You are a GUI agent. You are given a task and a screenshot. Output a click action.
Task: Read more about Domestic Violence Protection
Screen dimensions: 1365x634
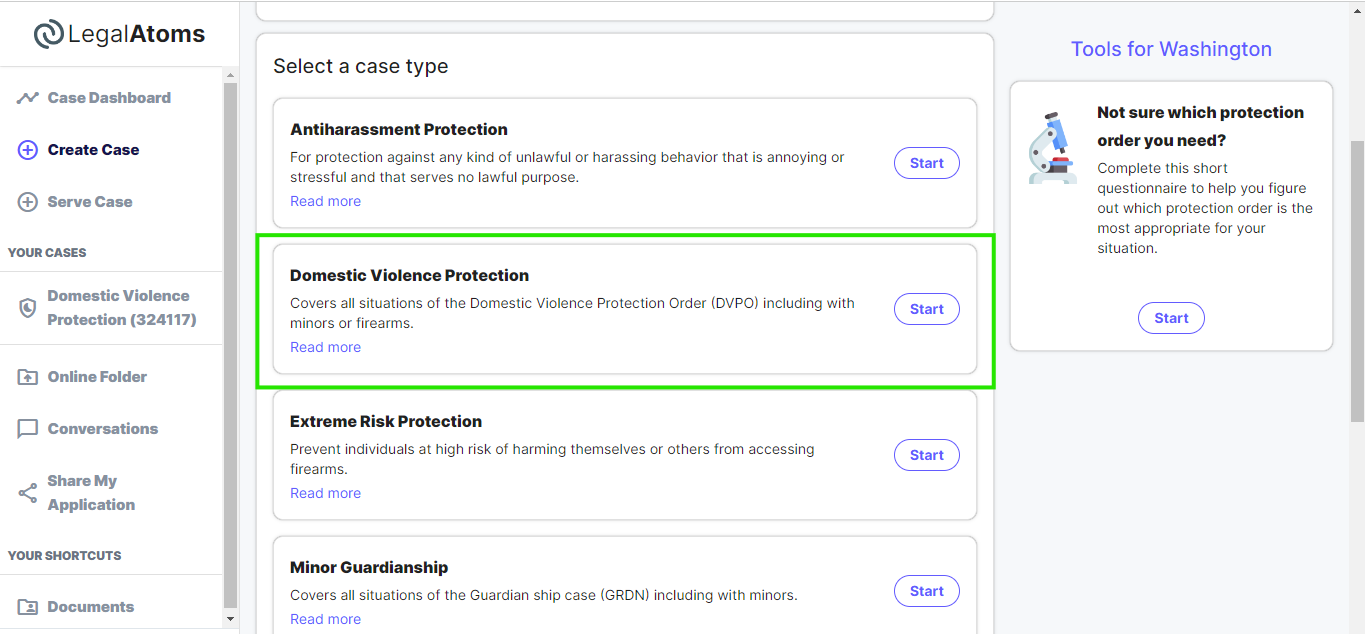coord(325,347)
